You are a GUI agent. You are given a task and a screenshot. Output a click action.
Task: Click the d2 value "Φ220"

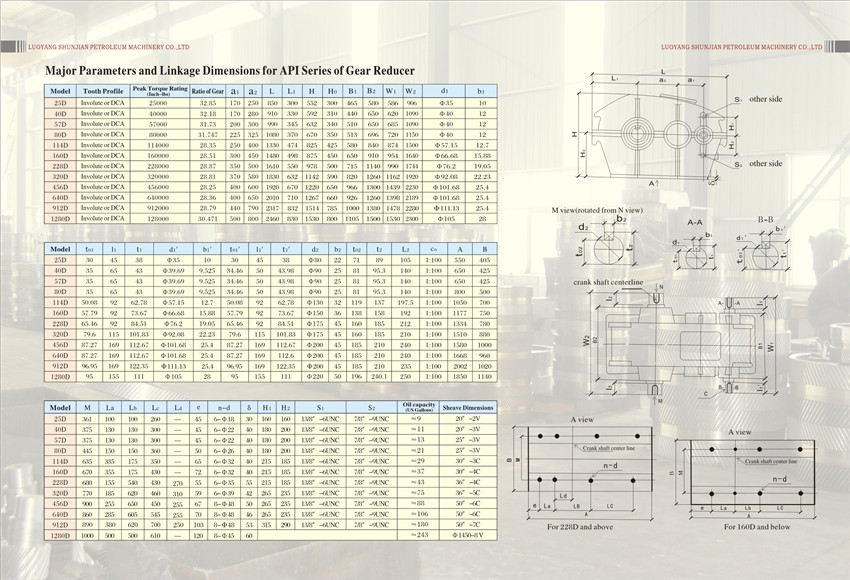tap(315, 377)
